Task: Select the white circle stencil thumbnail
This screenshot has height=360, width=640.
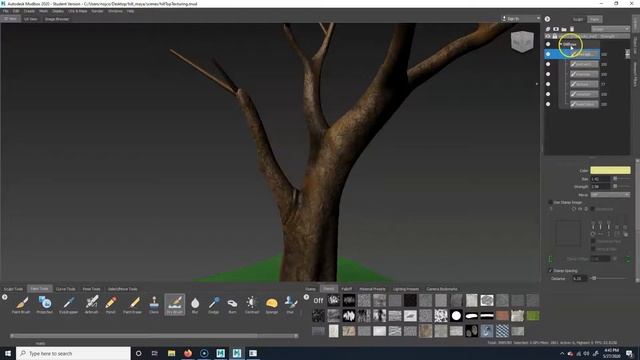Action: point(456,316)
